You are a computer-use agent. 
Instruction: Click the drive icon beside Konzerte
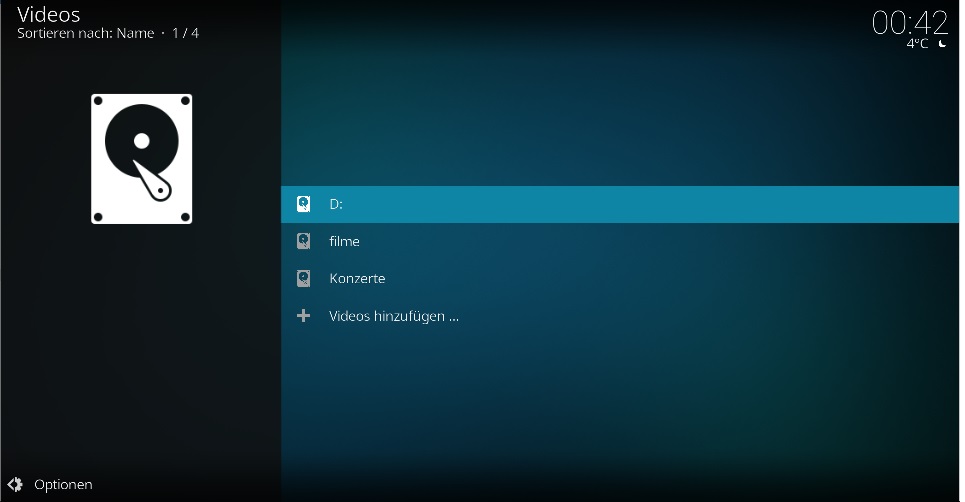tap(303, 278)
